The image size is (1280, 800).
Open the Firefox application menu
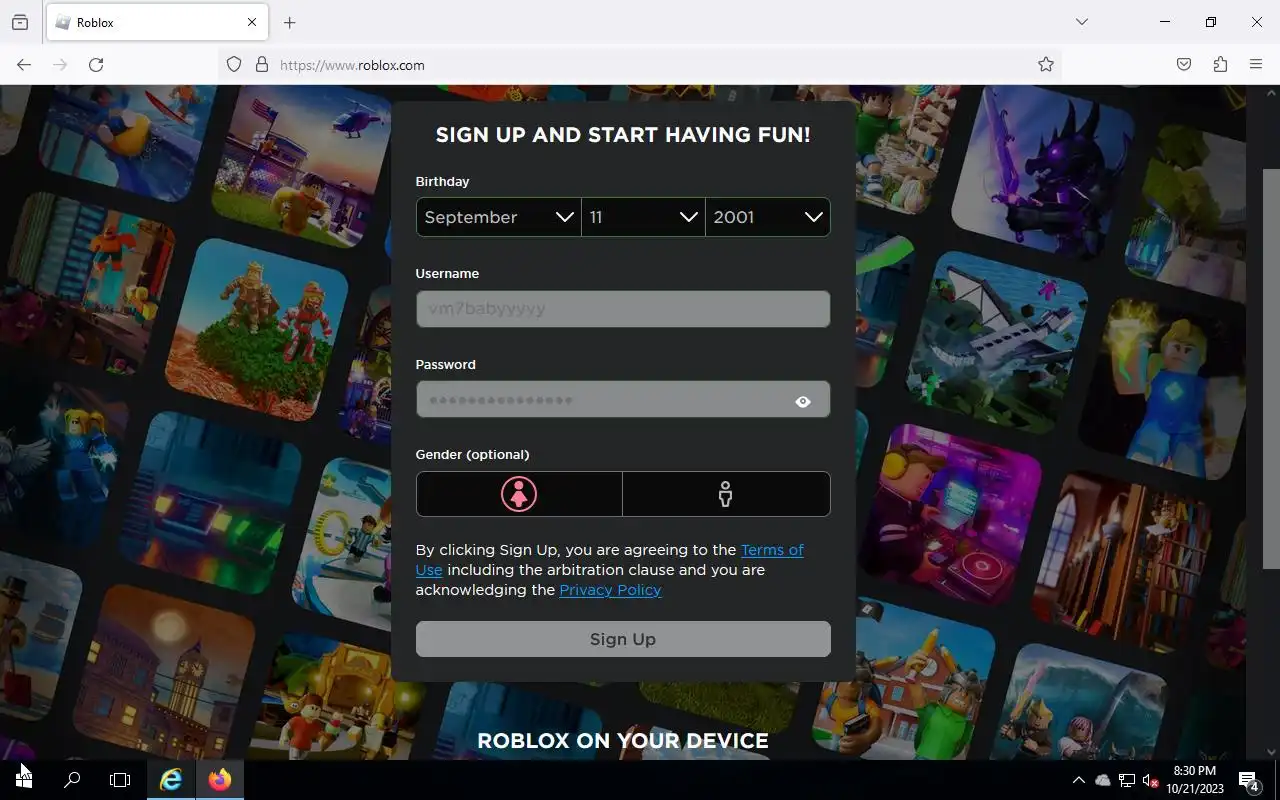point(1256,64)
